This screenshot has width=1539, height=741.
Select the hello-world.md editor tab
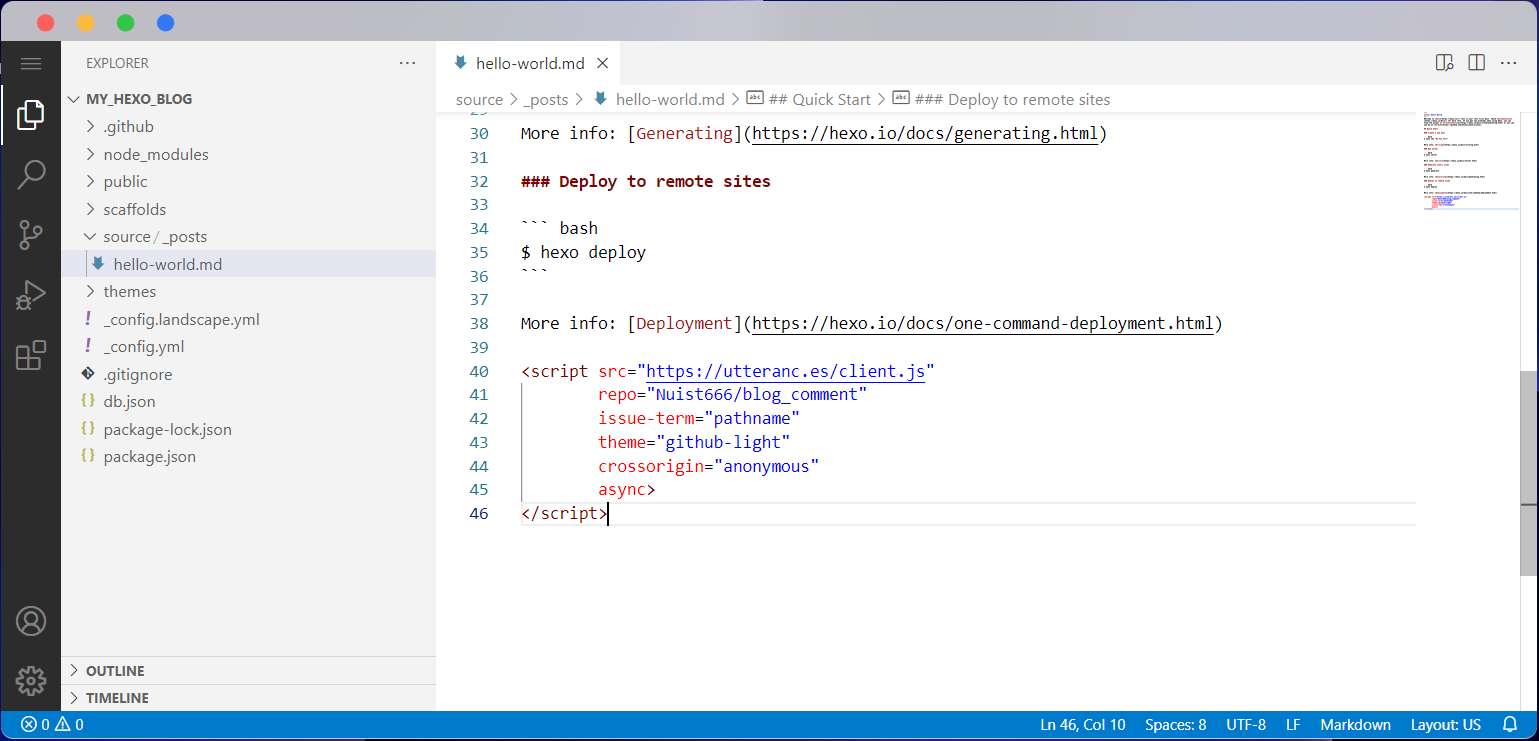(x=529, y=63)
